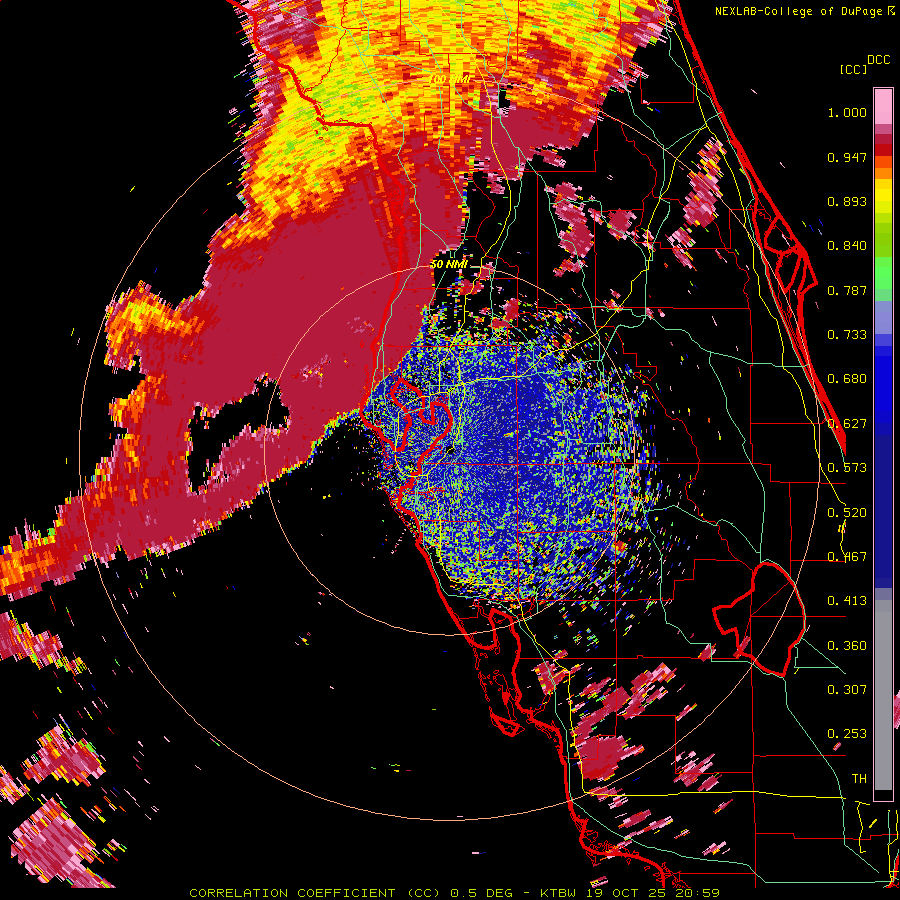Click the 100 NMI range ring label
The width and height of the screenshot is (900, 900).
tap(448, 78)
